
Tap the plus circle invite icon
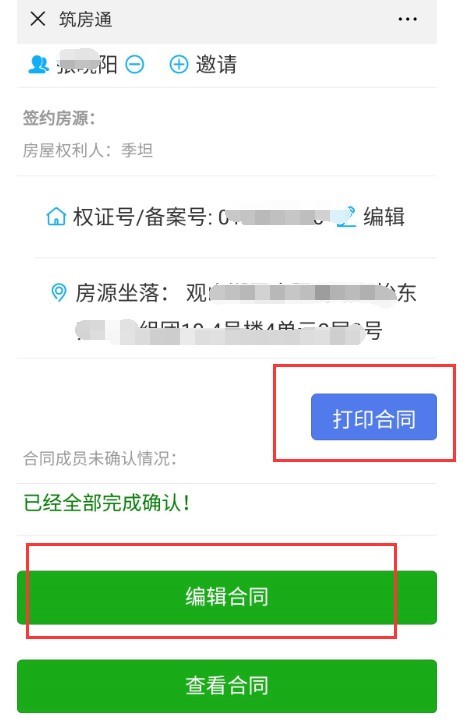[179, 65]
